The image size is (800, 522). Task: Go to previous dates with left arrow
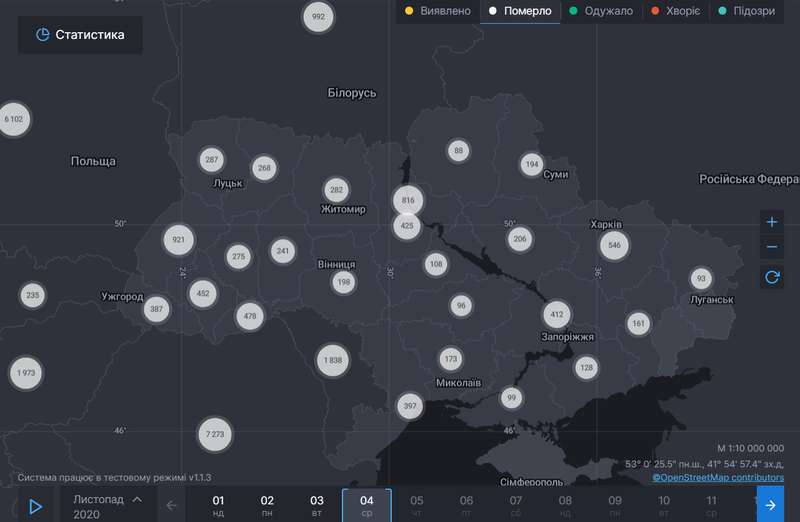tap(172, 505)
